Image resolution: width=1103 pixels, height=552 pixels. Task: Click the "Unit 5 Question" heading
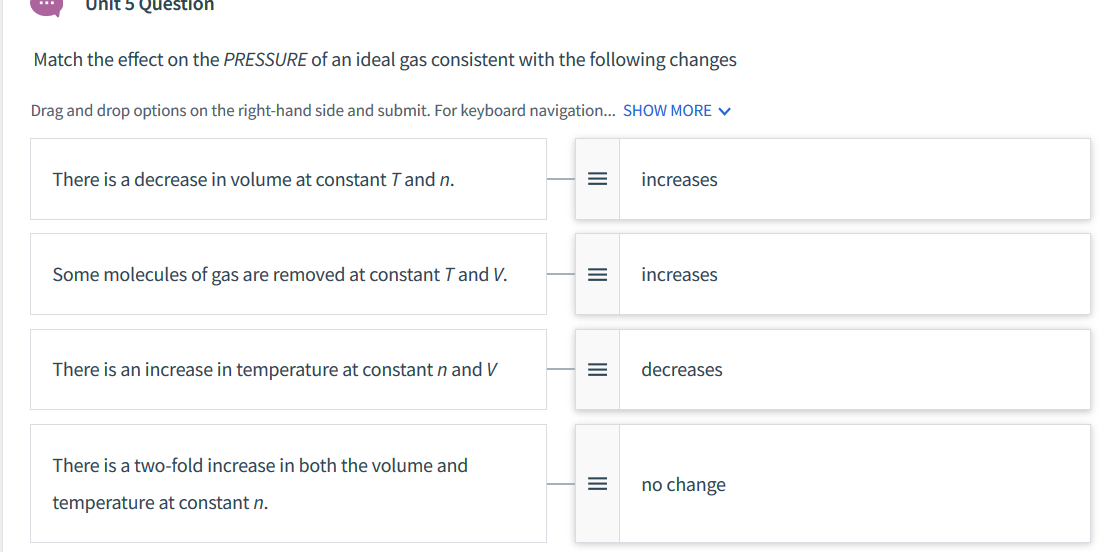pos(149,6)
